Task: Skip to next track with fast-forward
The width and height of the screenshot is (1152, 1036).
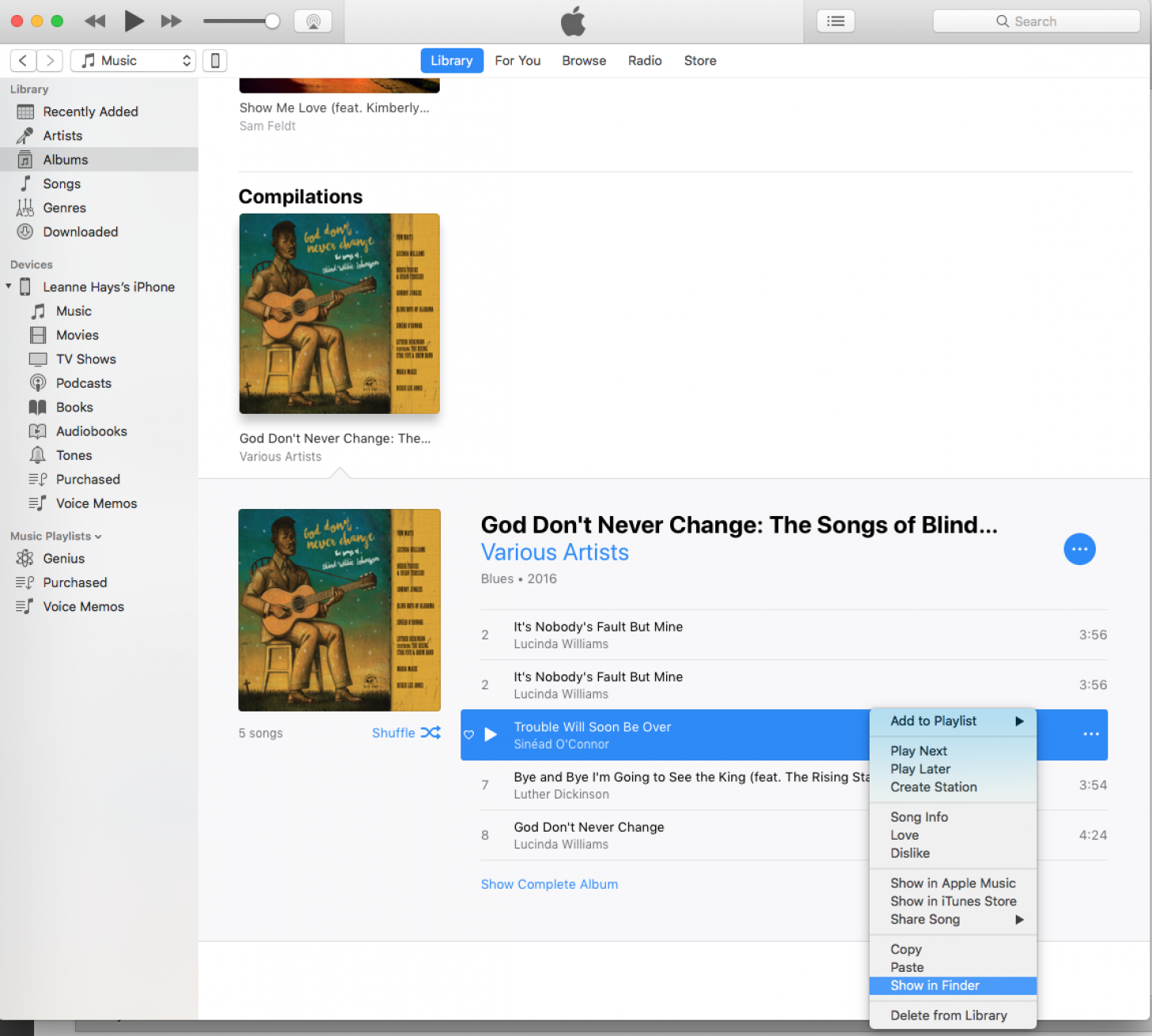Action: coord(171,21)
